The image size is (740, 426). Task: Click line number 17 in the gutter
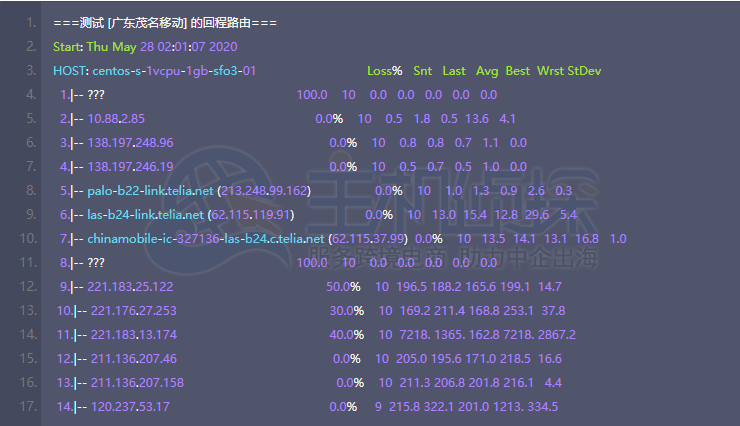tap(30, 407)
